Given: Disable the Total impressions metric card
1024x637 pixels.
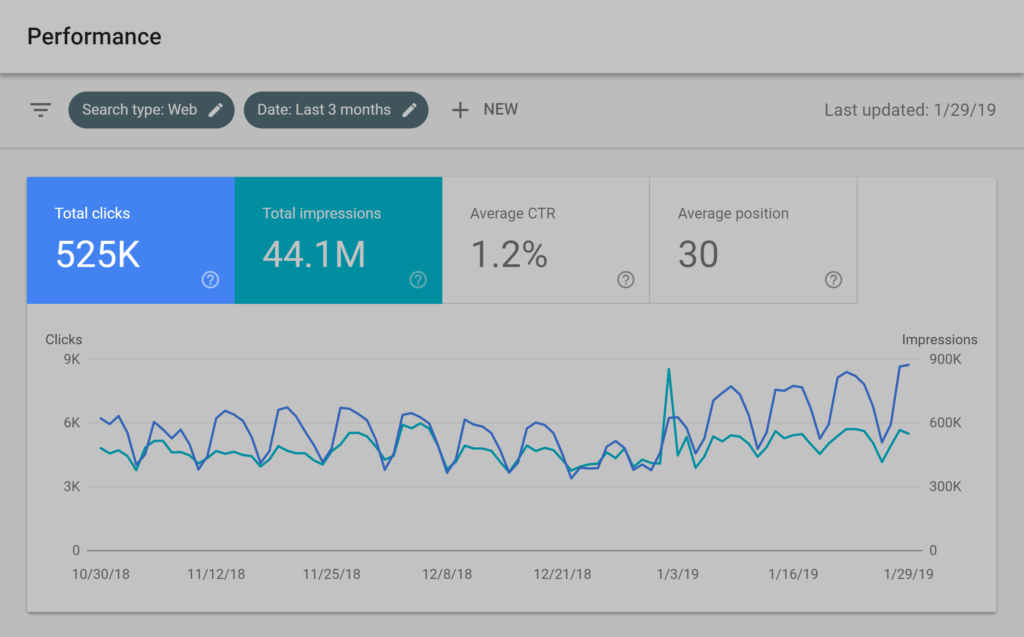Looking at the screenshot, I should coord(338,240).
